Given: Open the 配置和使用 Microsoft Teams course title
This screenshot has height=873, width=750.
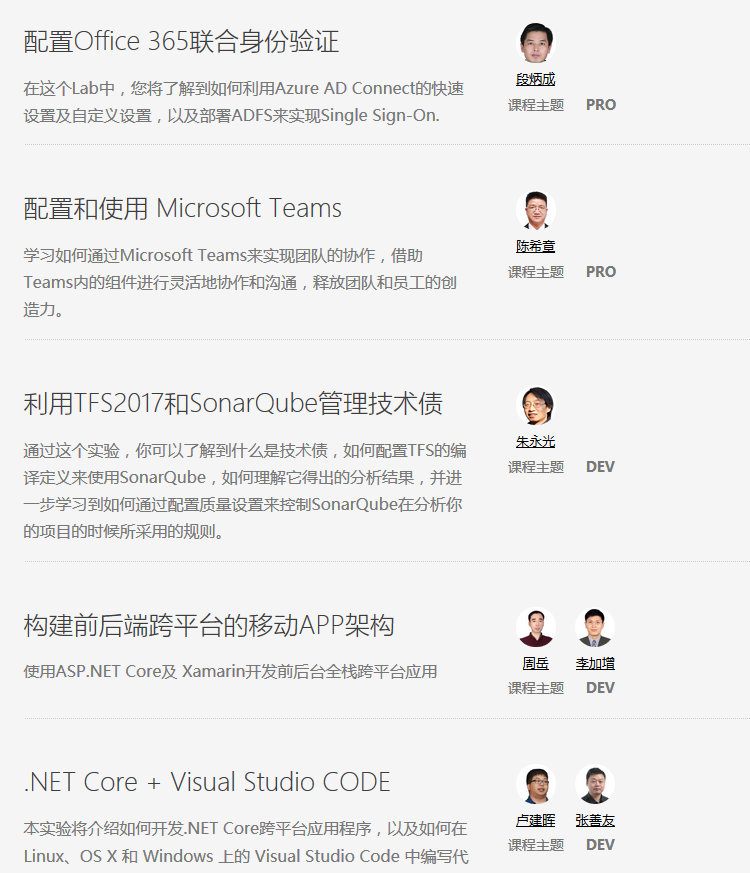Looking at the screenshot, I should 183,209.
